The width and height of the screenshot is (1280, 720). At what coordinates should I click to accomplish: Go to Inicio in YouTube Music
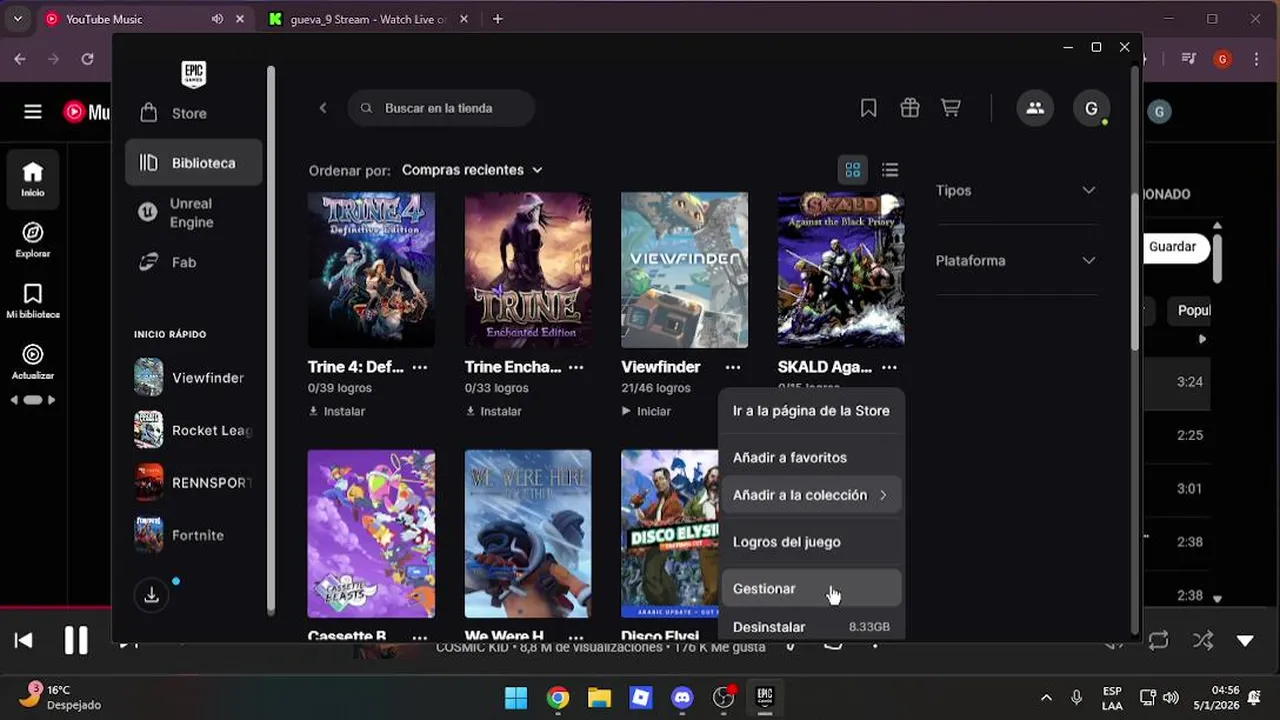[33, 179]
